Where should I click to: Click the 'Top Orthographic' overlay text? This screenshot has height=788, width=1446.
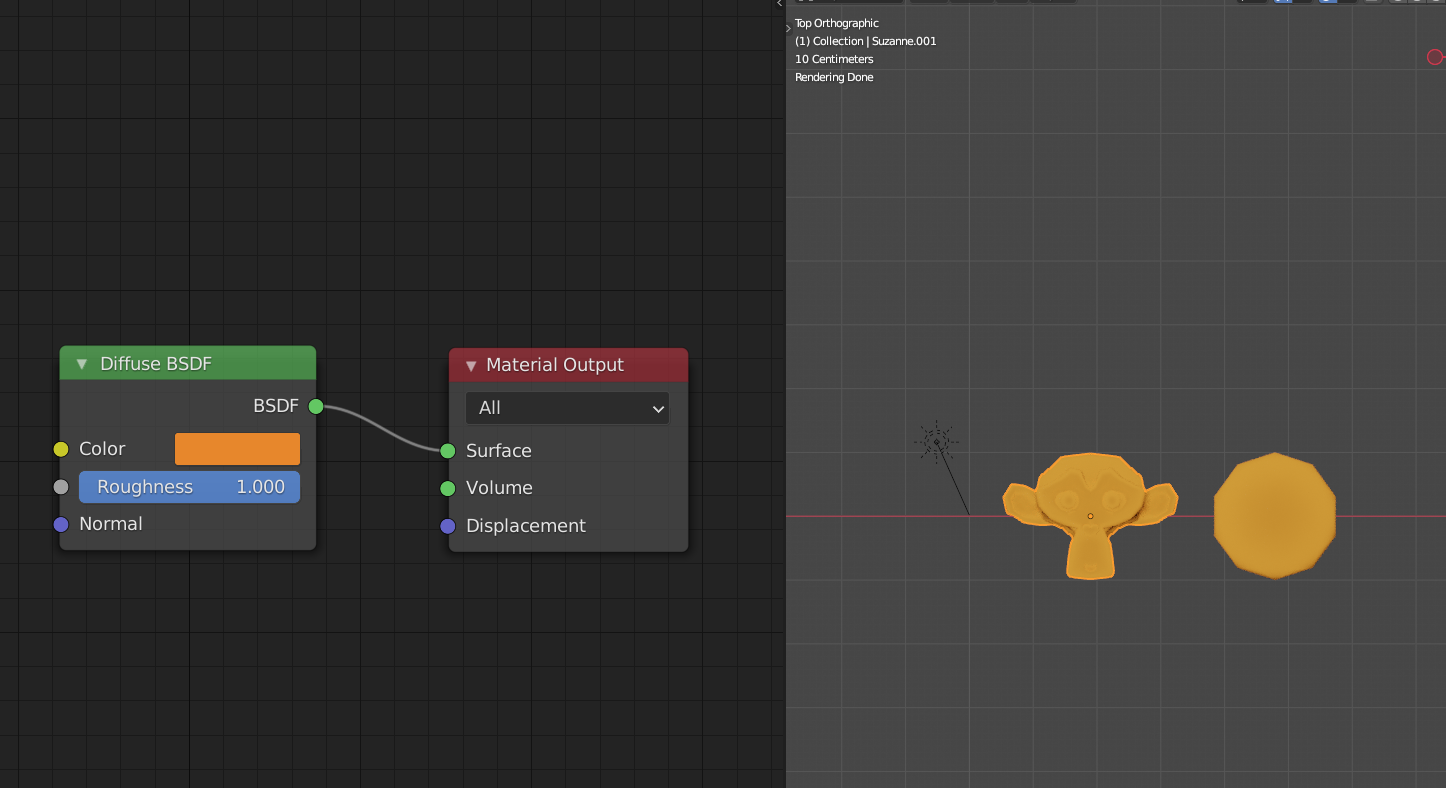[x=837, y=23]
